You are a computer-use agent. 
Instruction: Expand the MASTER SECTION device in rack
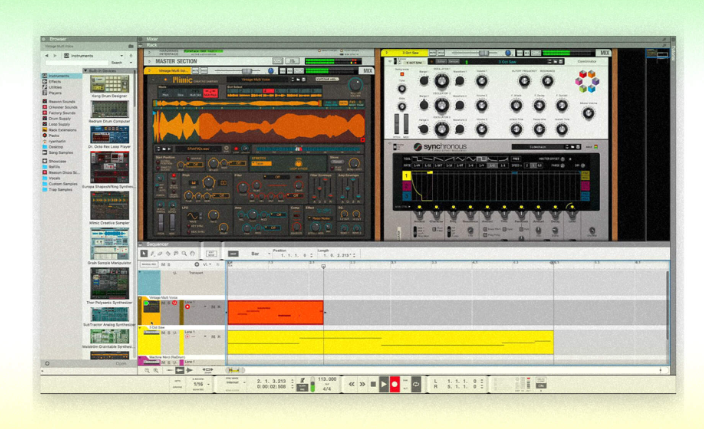(150, 61)
